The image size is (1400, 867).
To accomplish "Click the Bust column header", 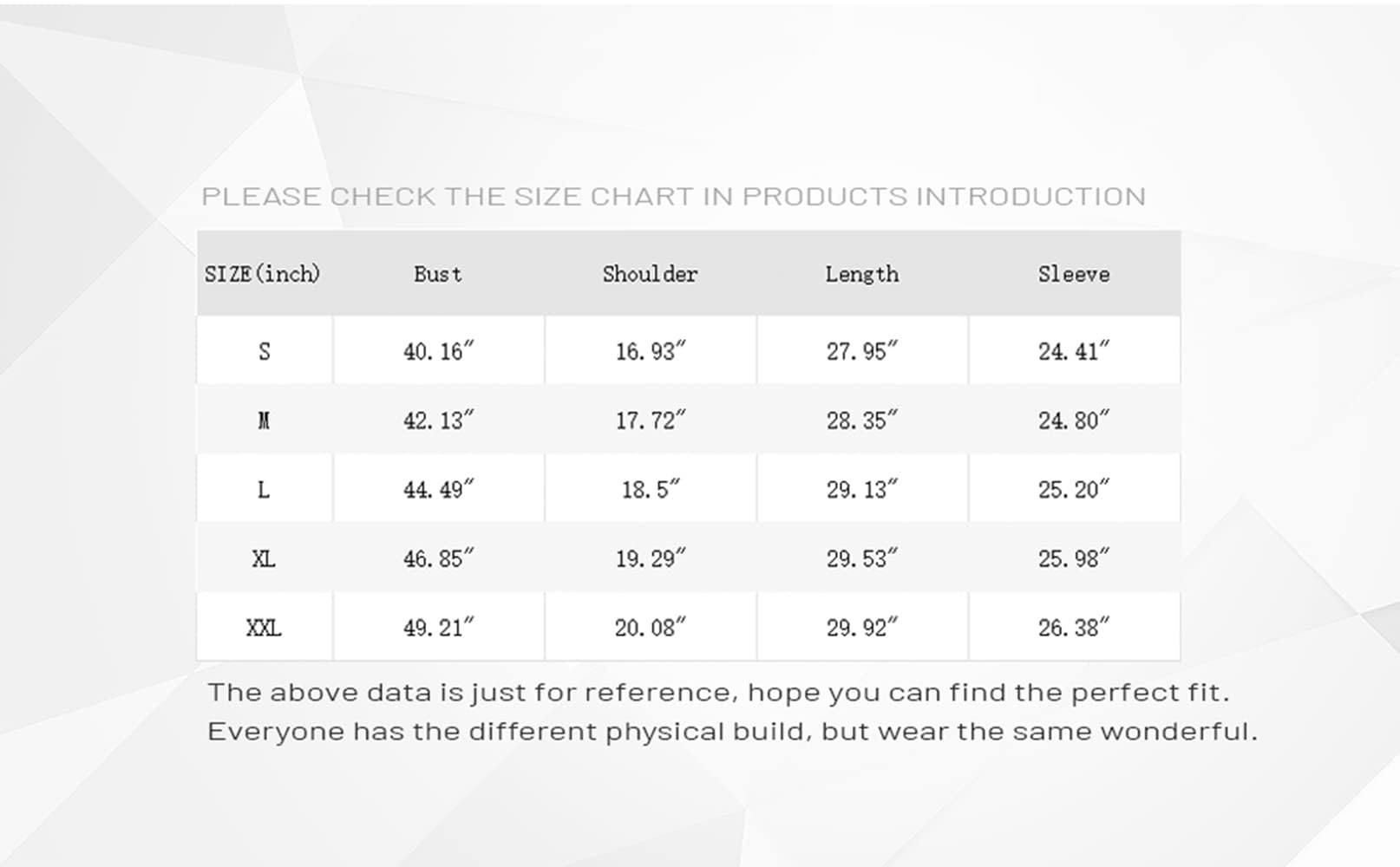I will [x=438, y=274].
